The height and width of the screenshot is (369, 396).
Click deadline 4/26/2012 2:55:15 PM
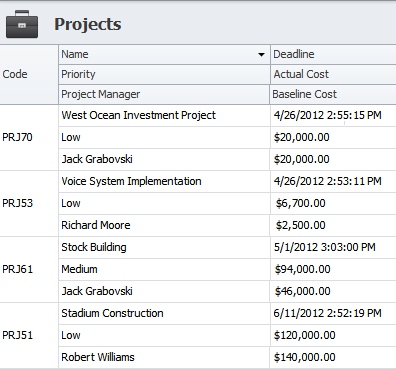click(x=333, y=115)
